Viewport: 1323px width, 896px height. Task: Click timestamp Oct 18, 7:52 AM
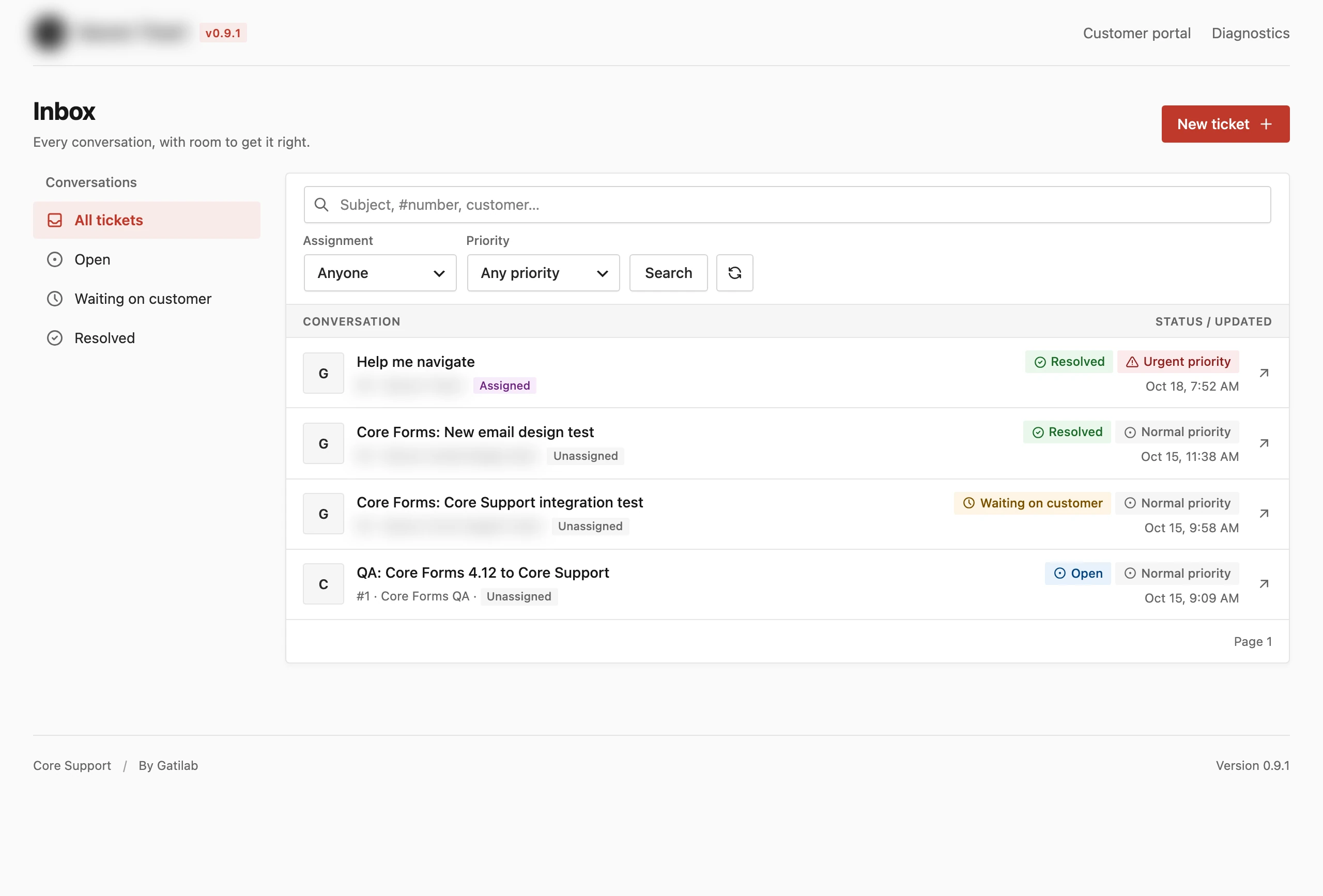tap(1192, 386)
